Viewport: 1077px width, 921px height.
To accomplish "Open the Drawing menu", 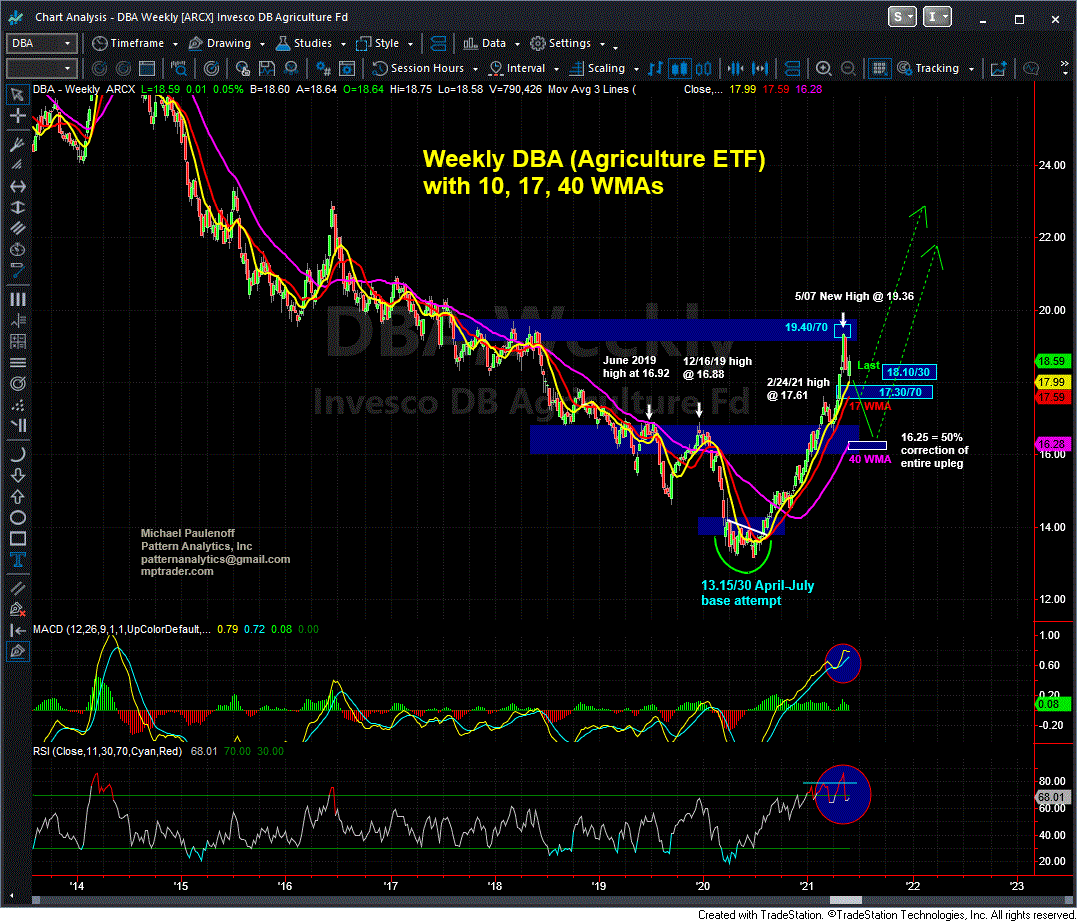I will click(x=228, y=43).
